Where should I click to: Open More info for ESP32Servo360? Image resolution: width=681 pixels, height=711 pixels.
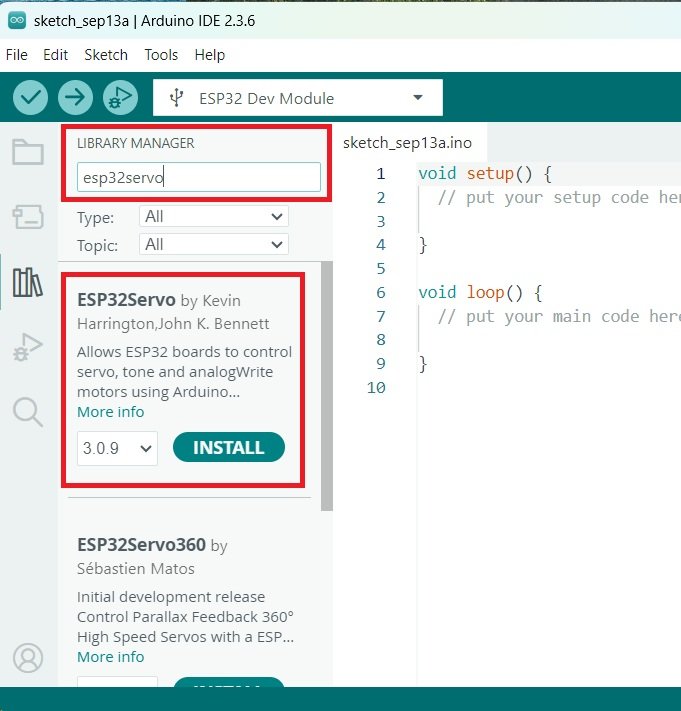point(111,657)
